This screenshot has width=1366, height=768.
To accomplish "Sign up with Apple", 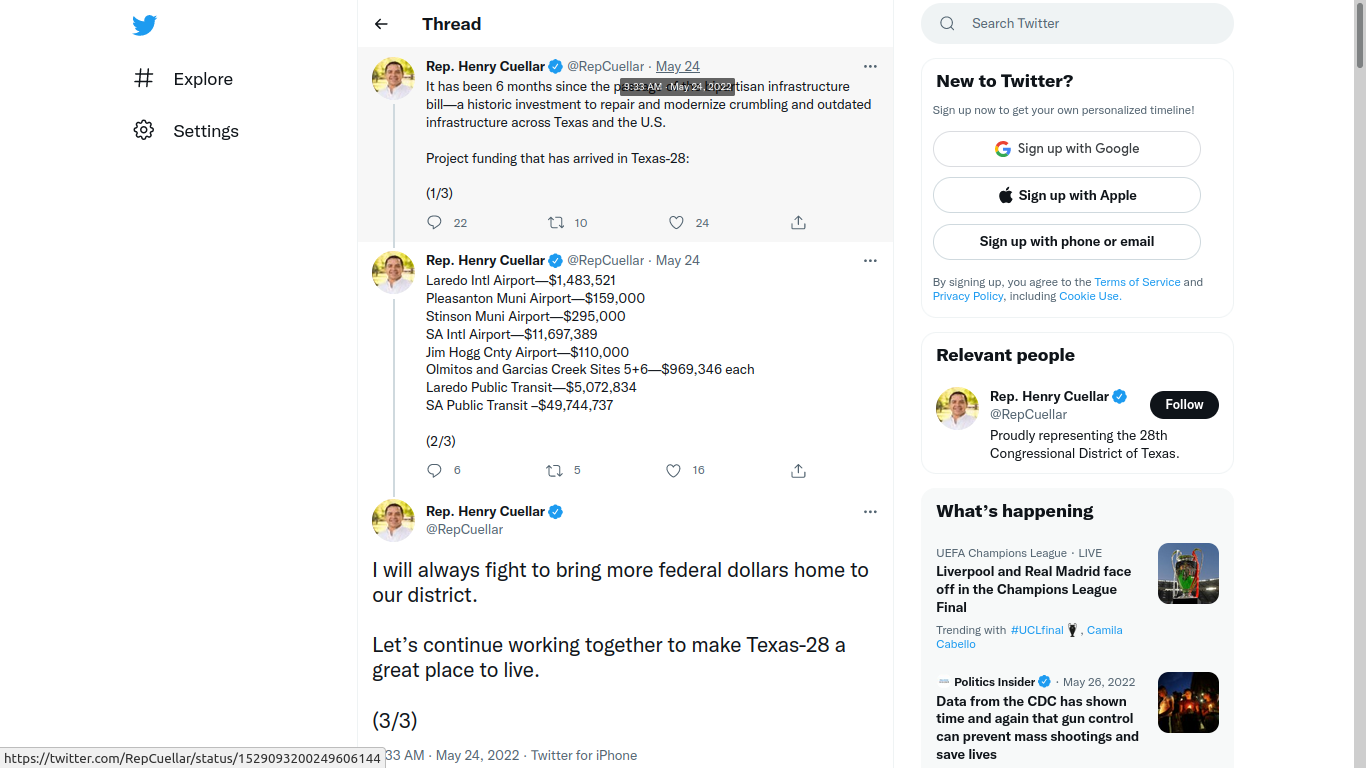I will point(1067,195).
